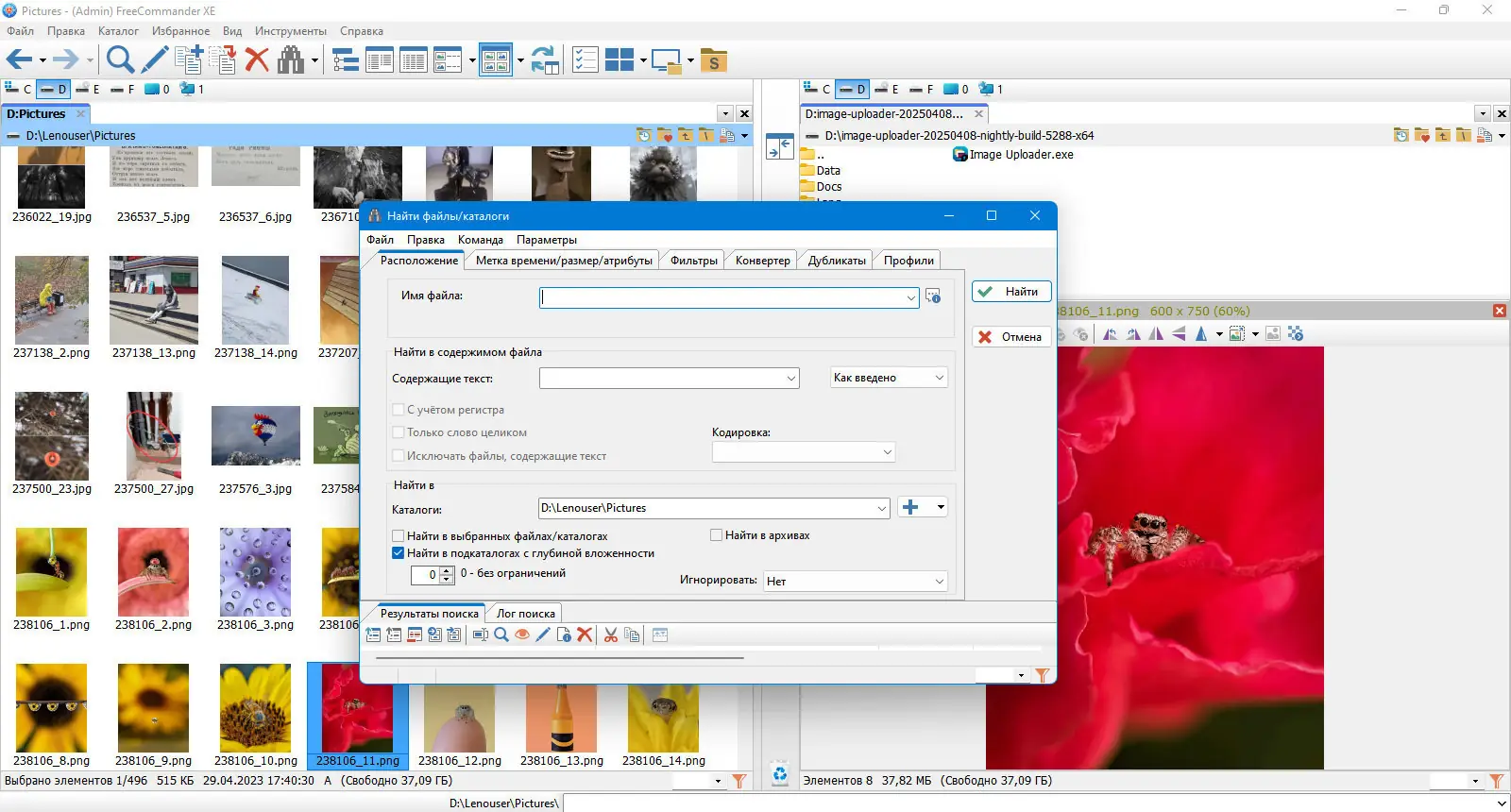Click the pencil edit icon in main toolbar
The width and height of the screenshot is (1511, 812).
(155, 60)
